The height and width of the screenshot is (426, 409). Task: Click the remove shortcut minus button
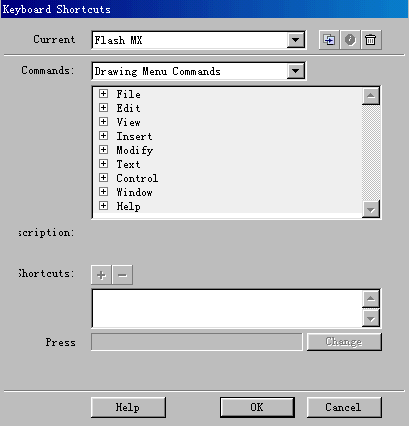point(122,275)
